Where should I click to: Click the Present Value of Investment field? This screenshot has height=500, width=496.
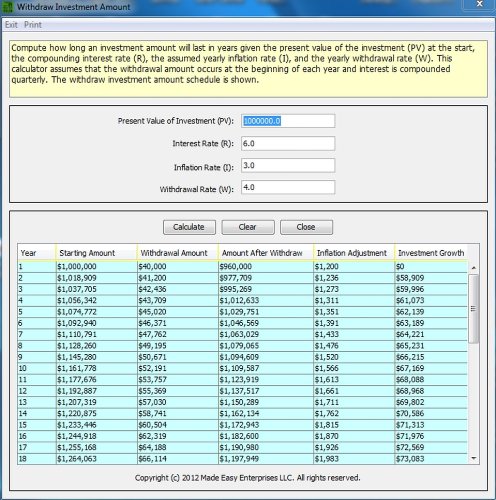(x=288, y=121)
